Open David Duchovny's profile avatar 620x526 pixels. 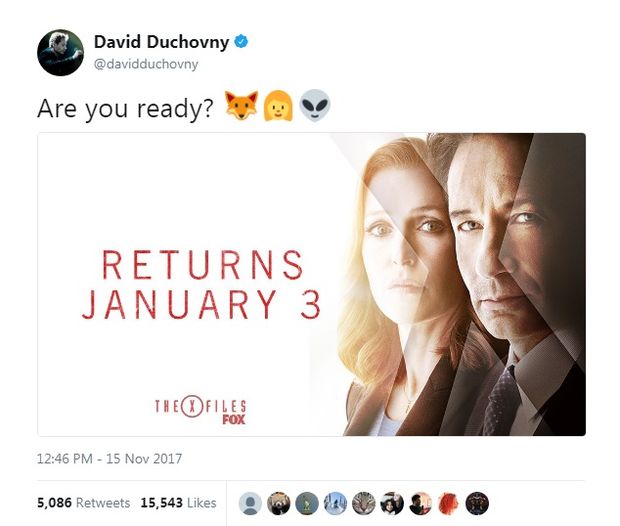coord(60,53)
